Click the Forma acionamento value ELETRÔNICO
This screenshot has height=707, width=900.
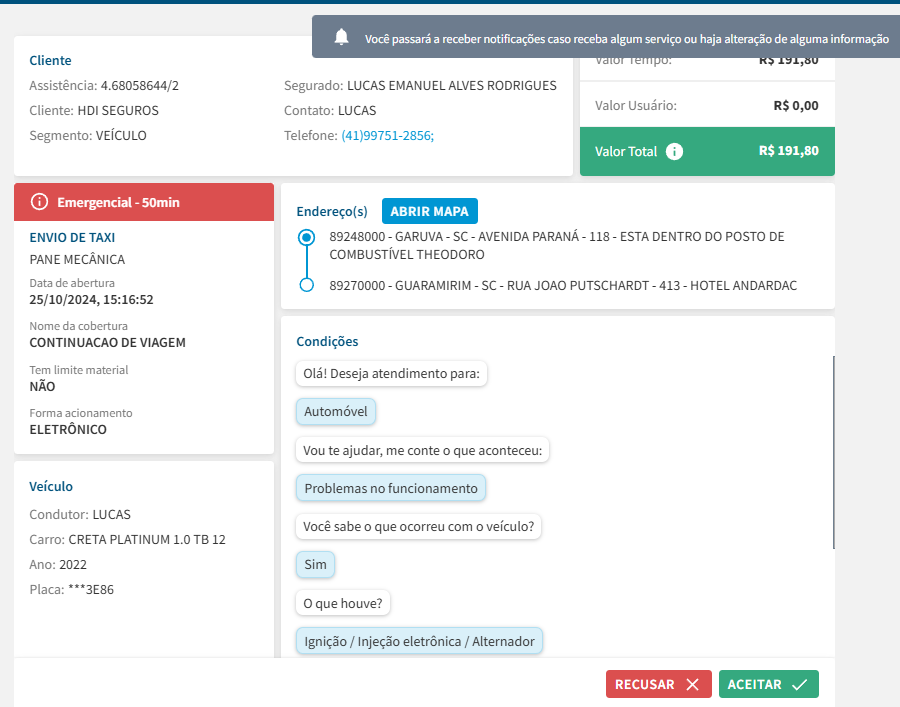(x=68, y=429)
